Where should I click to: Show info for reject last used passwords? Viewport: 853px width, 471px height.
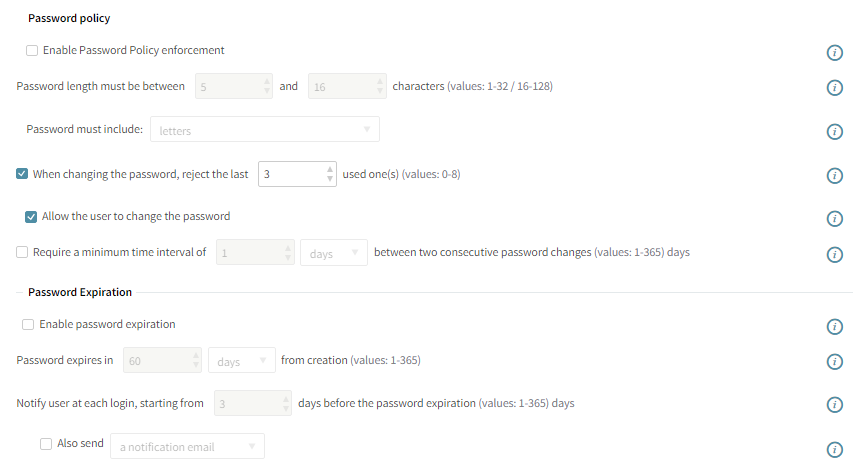[834, 176]
